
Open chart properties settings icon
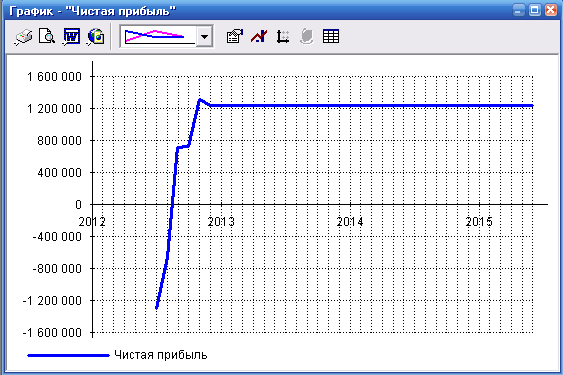pyautogui.click(x=235, y=36)
